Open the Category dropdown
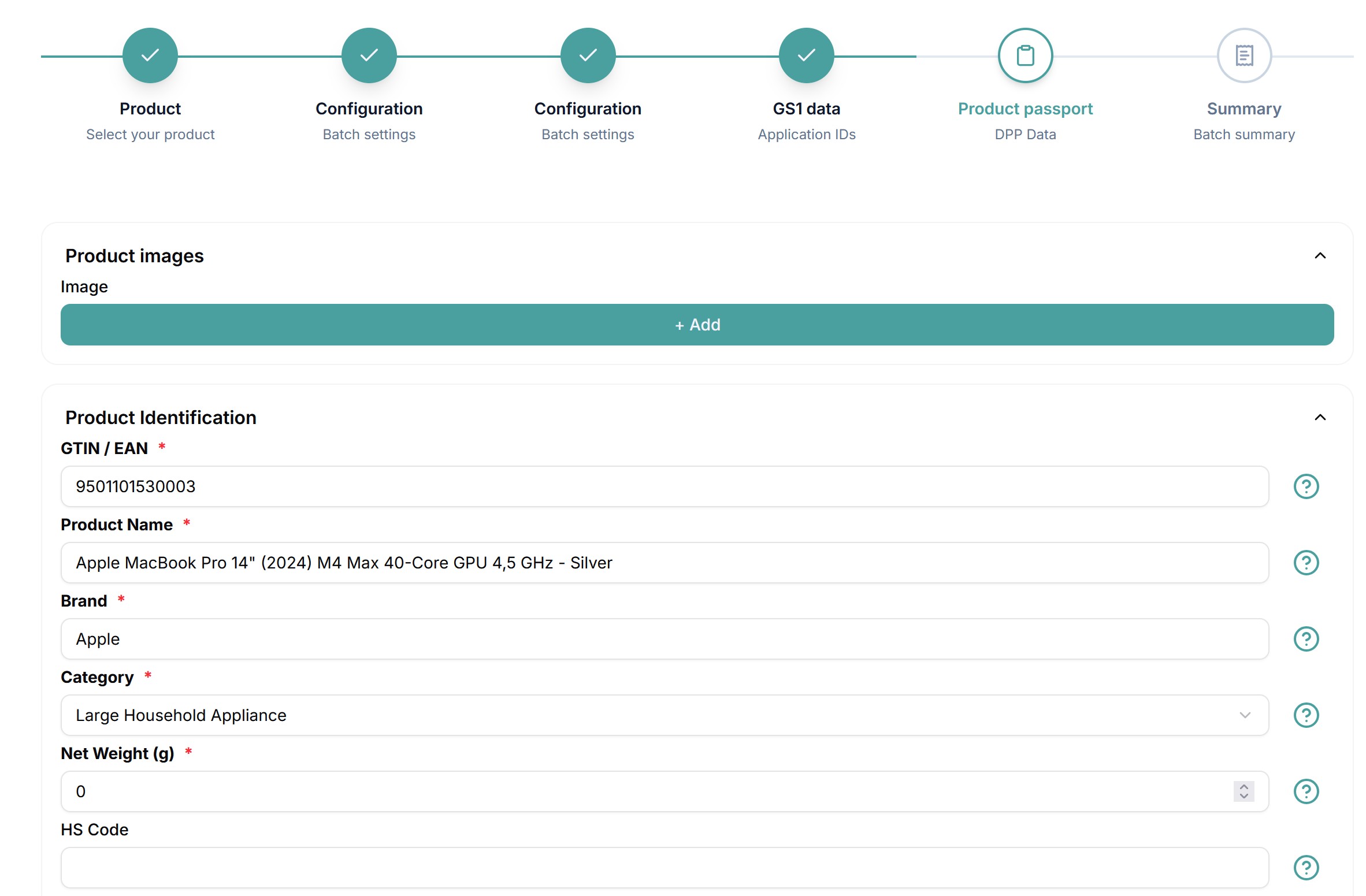 click(665, 715)
